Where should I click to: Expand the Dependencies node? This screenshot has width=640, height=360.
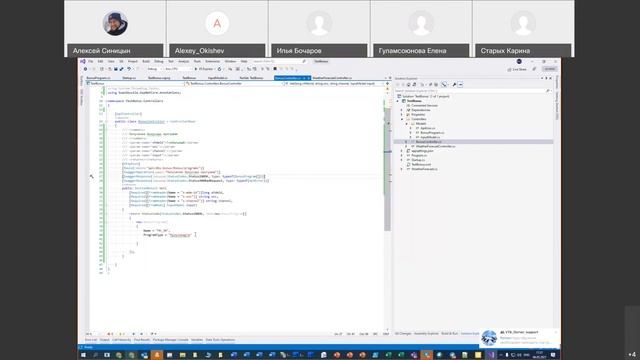(402, 110)
